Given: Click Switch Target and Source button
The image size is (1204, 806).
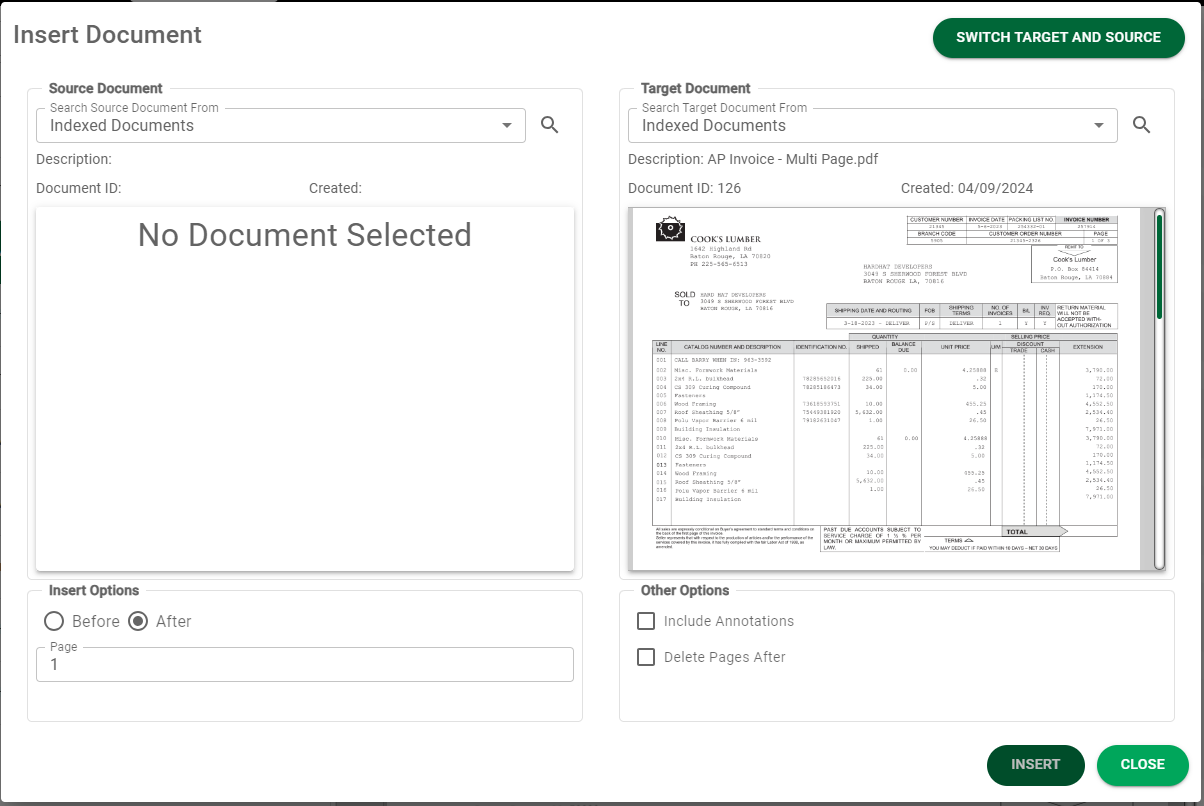Looking at the screenshot, I should tap(1059, 38).
